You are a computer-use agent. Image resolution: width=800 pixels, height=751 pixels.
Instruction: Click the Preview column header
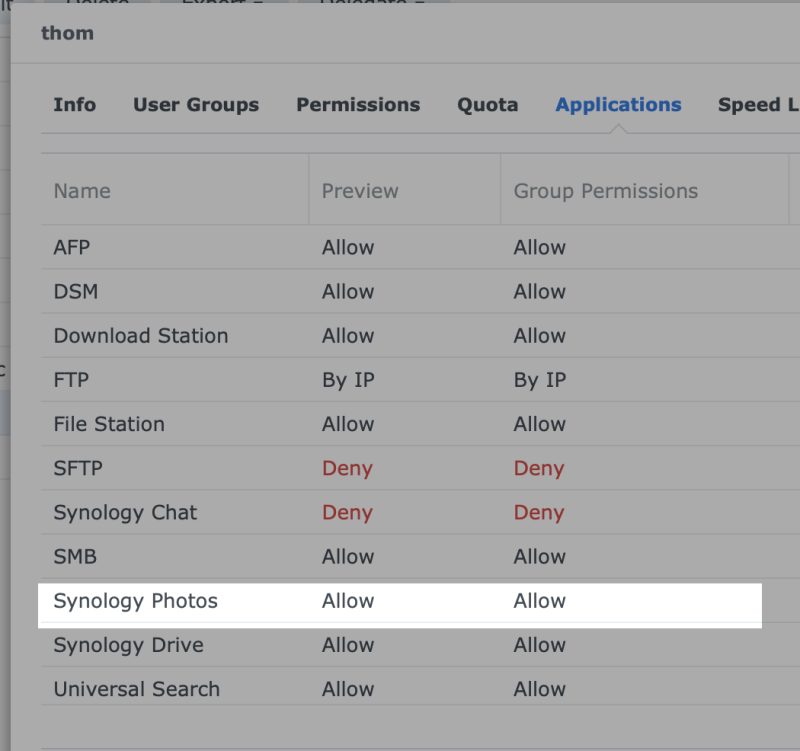coord(405,191)
